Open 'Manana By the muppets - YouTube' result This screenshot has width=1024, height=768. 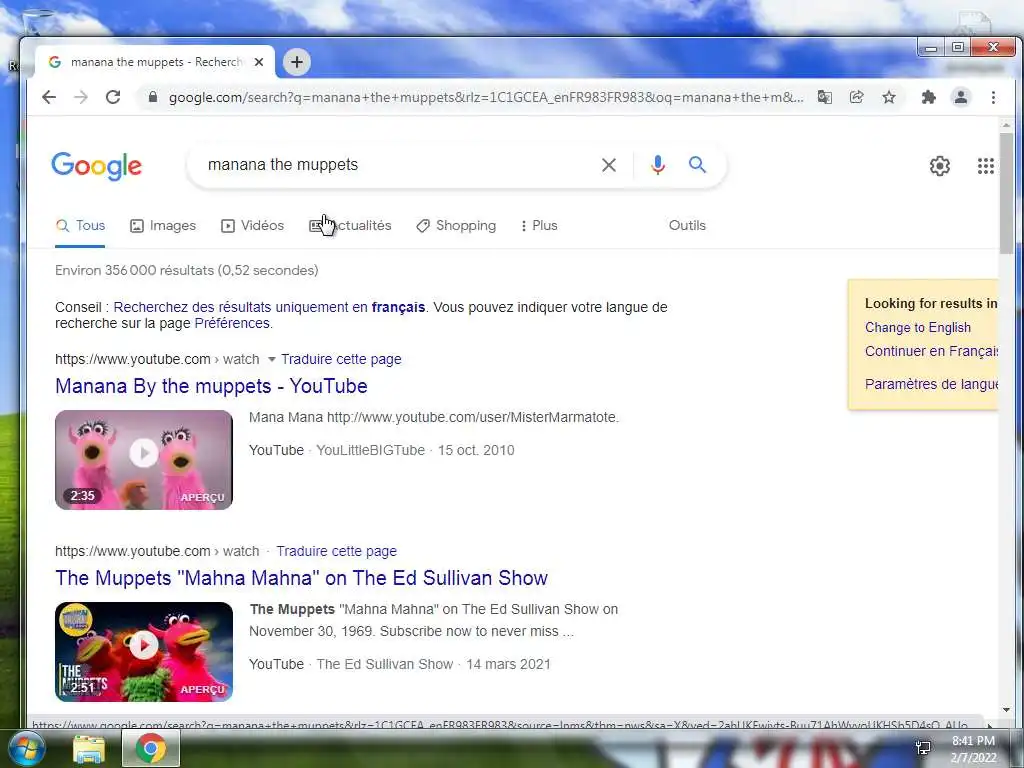click(x=211, y=386)
